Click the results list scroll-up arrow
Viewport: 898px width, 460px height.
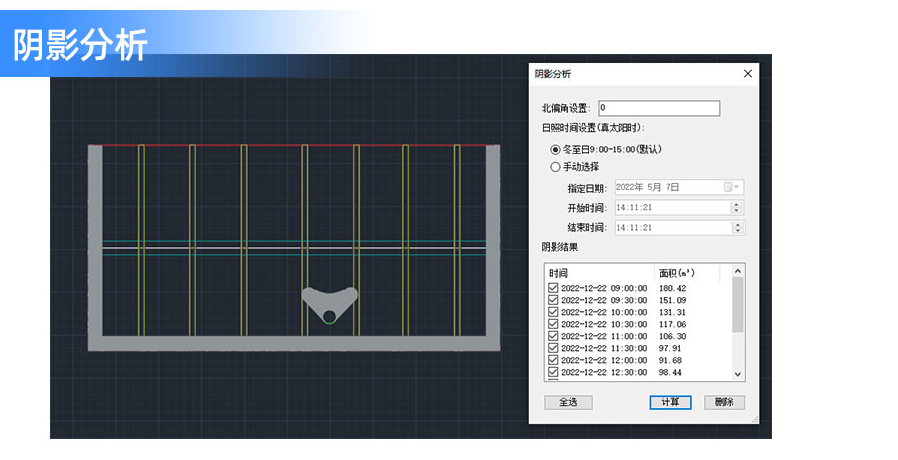739,271
